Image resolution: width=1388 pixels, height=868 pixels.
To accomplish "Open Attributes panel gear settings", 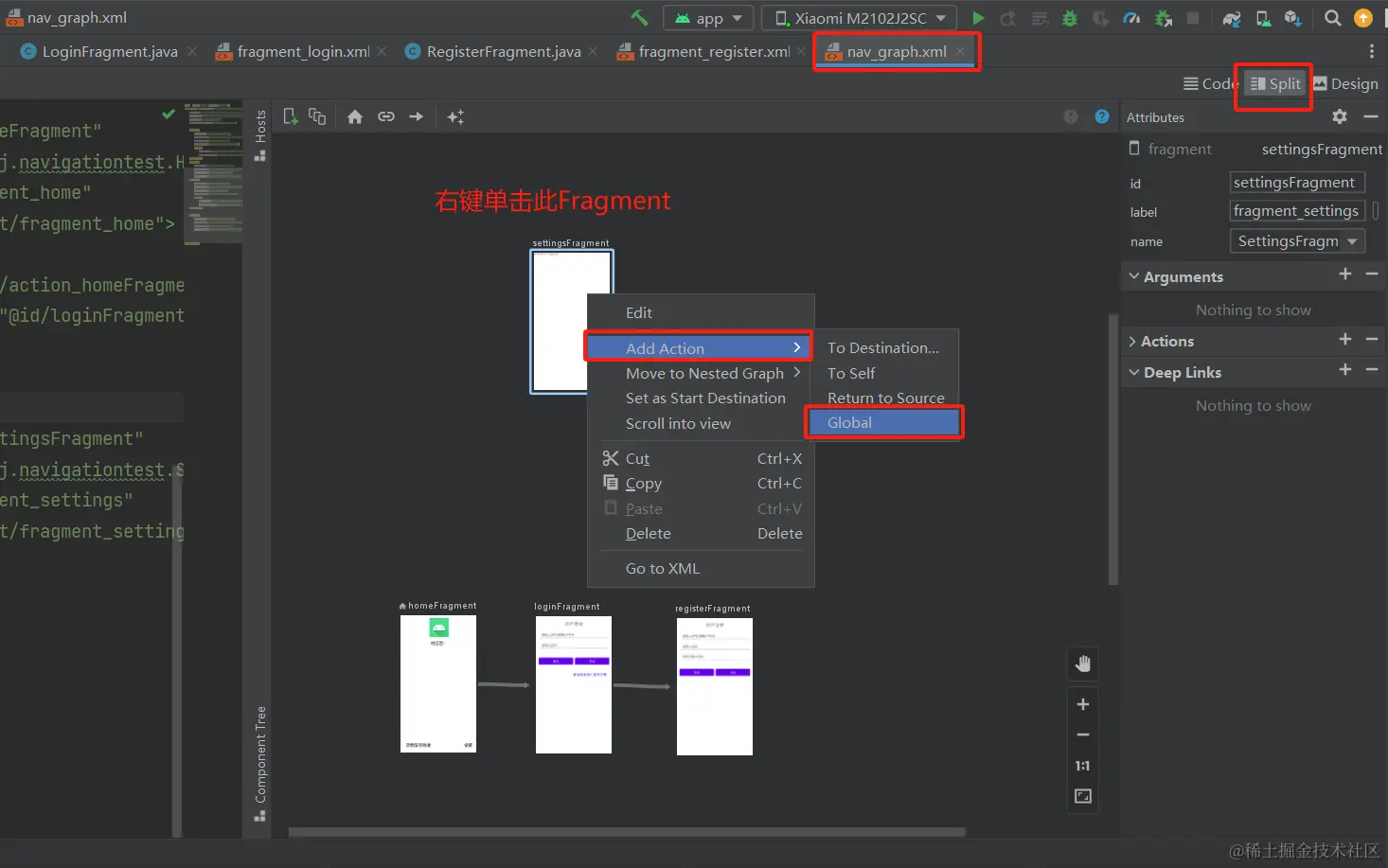I will (1340, 116).
